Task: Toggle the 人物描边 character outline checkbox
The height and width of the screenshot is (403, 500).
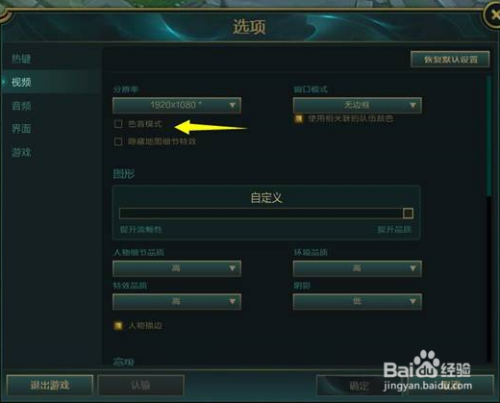Action: [118, 326]
